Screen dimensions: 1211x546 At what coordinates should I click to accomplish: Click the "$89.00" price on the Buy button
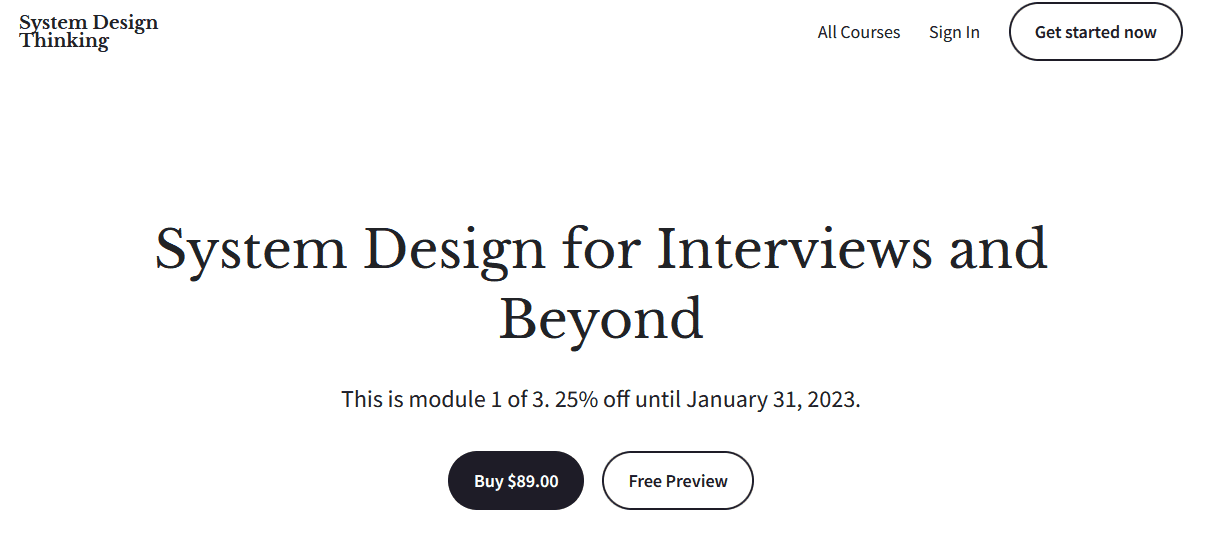coord(533,481)
